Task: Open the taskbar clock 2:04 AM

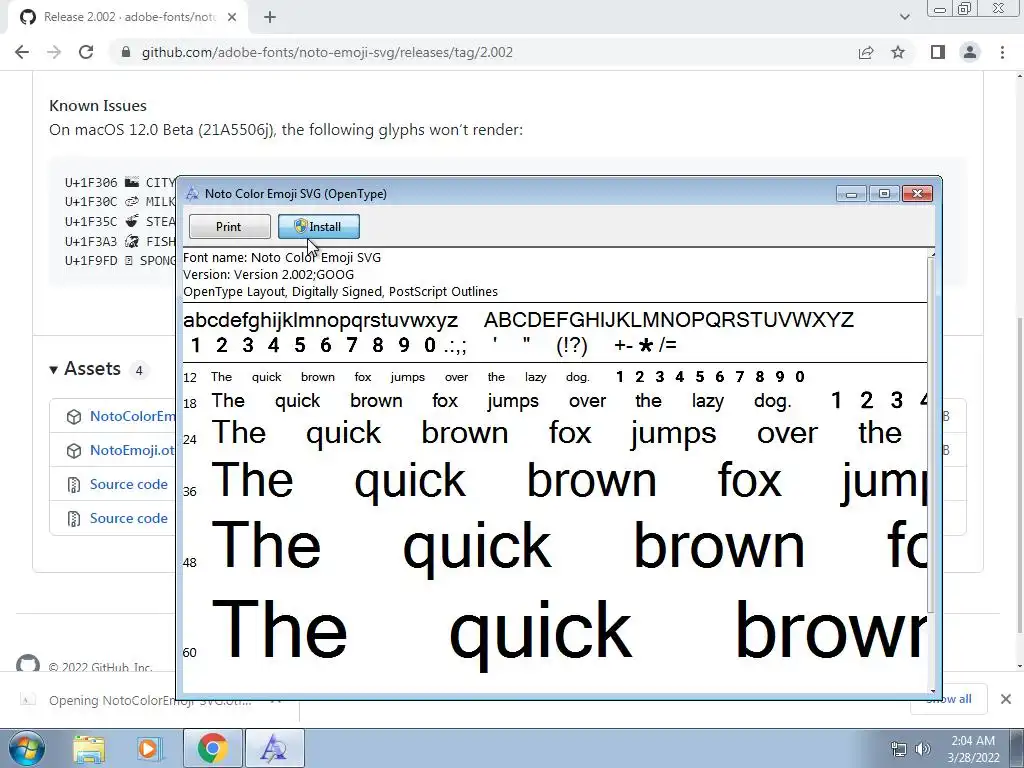Action: coord(973,749)
